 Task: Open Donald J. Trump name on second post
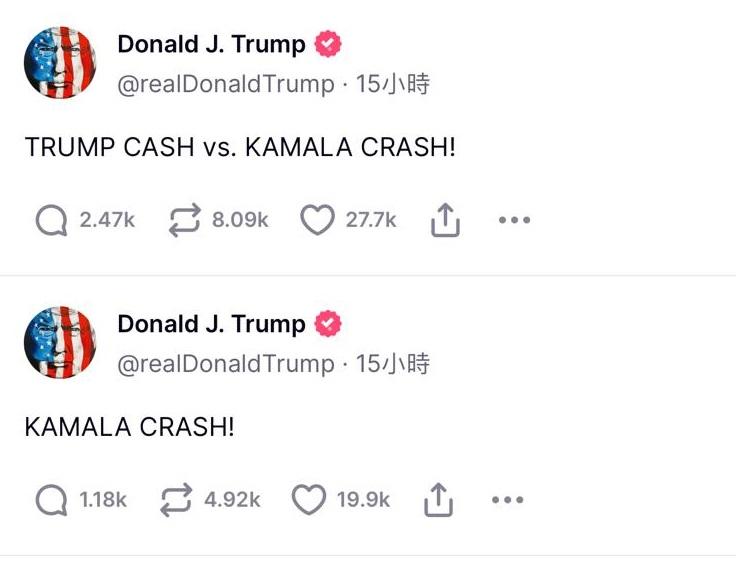point(211,324)
